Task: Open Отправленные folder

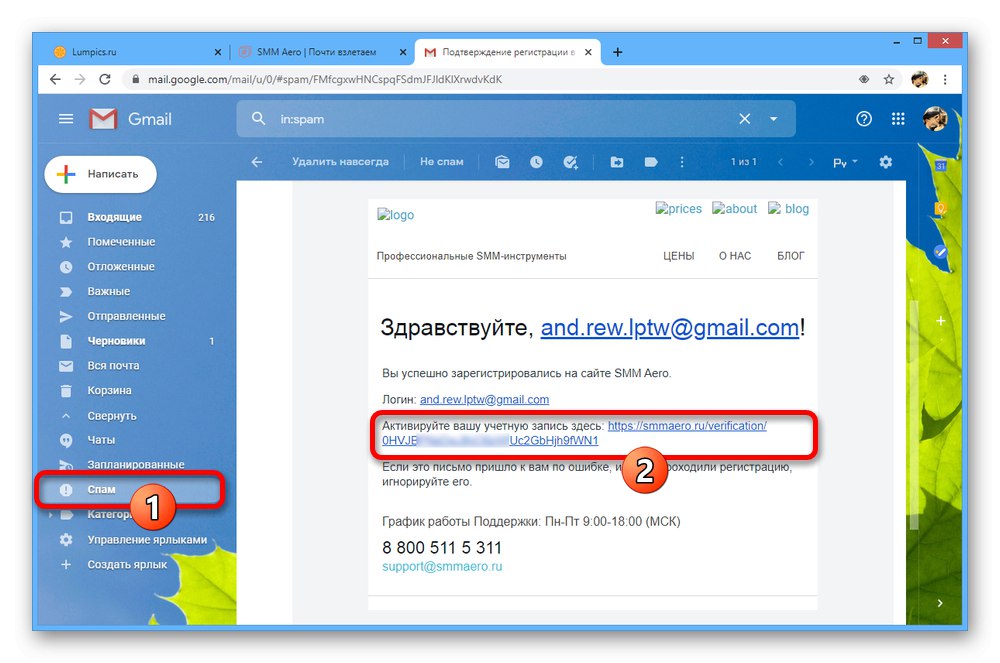Action: 128,316
